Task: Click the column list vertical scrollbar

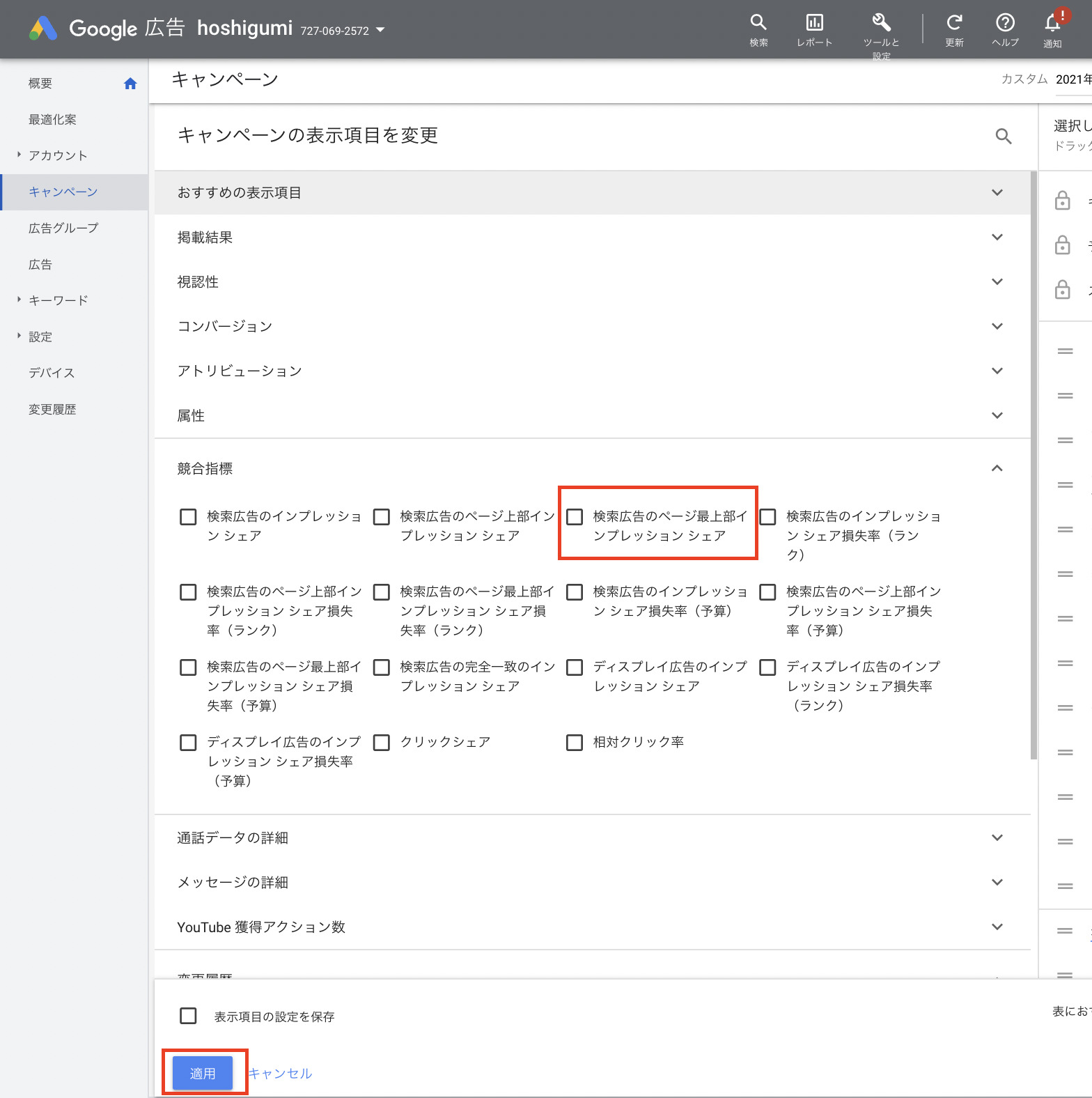Action: (x=1033, y=467)
